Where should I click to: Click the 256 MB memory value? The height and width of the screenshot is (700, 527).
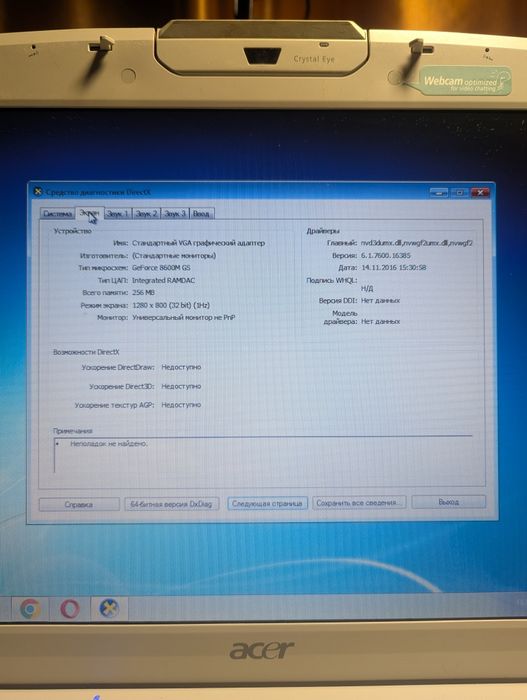[143, 293]
